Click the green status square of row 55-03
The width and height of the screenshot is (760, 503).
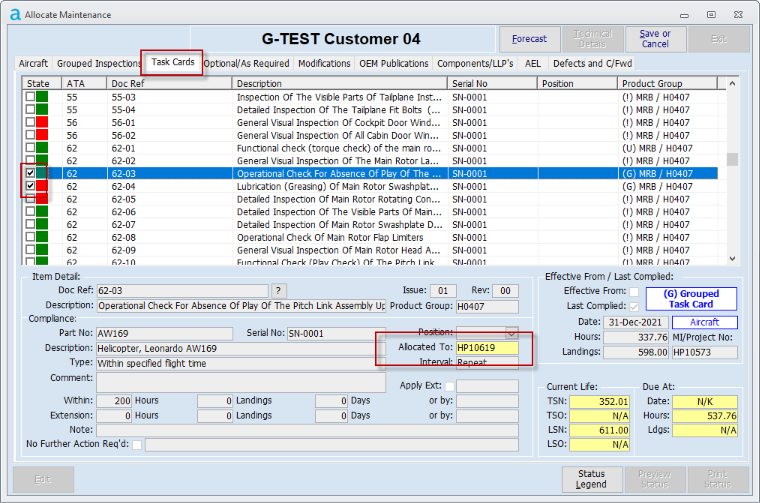click(42, 97)
